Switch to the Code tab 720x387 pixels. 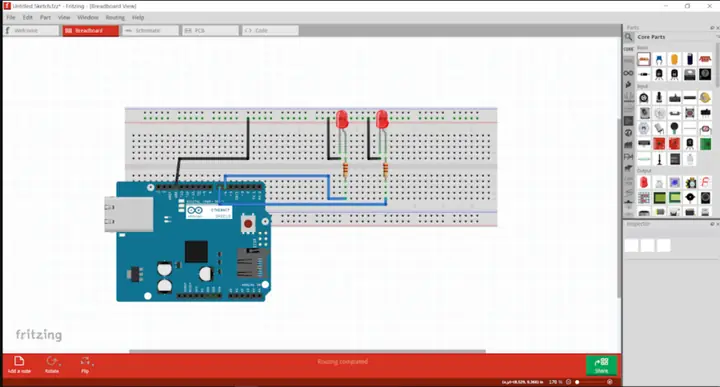270,31
